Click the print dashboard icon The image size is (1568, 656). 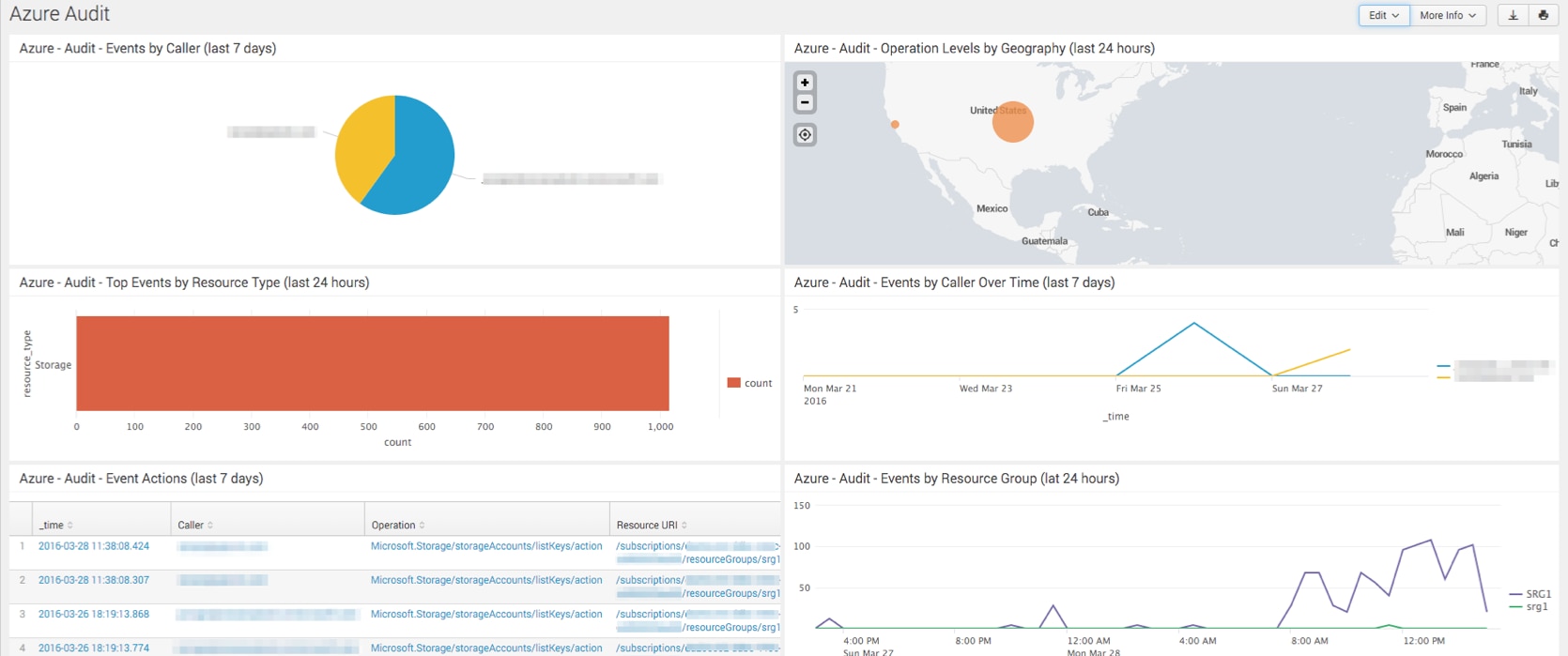coord(1543,15)
